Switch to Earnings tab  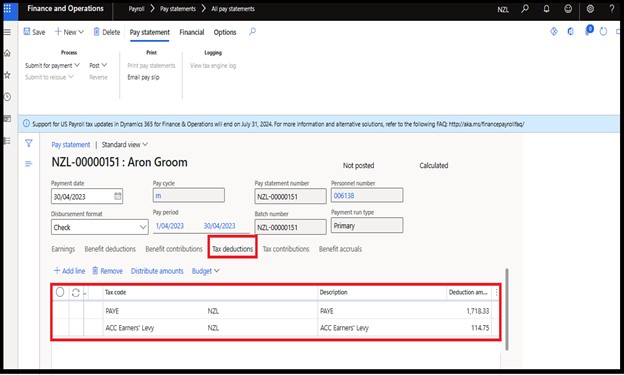(x=63, y=249)
